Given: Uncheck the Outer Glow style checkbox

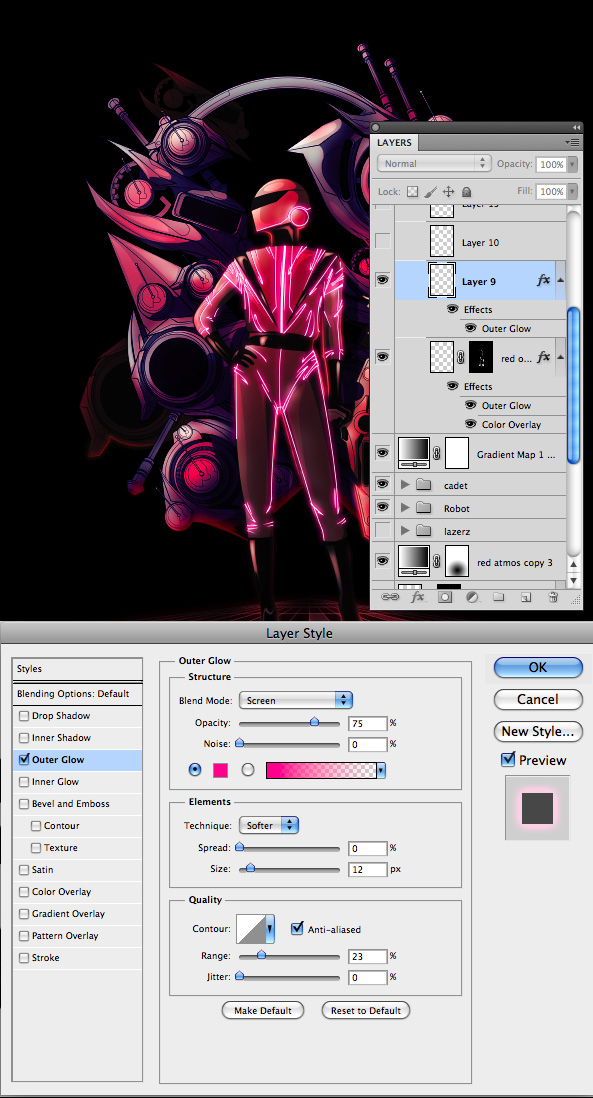Looking at the screenshot, I should [25, 759].
